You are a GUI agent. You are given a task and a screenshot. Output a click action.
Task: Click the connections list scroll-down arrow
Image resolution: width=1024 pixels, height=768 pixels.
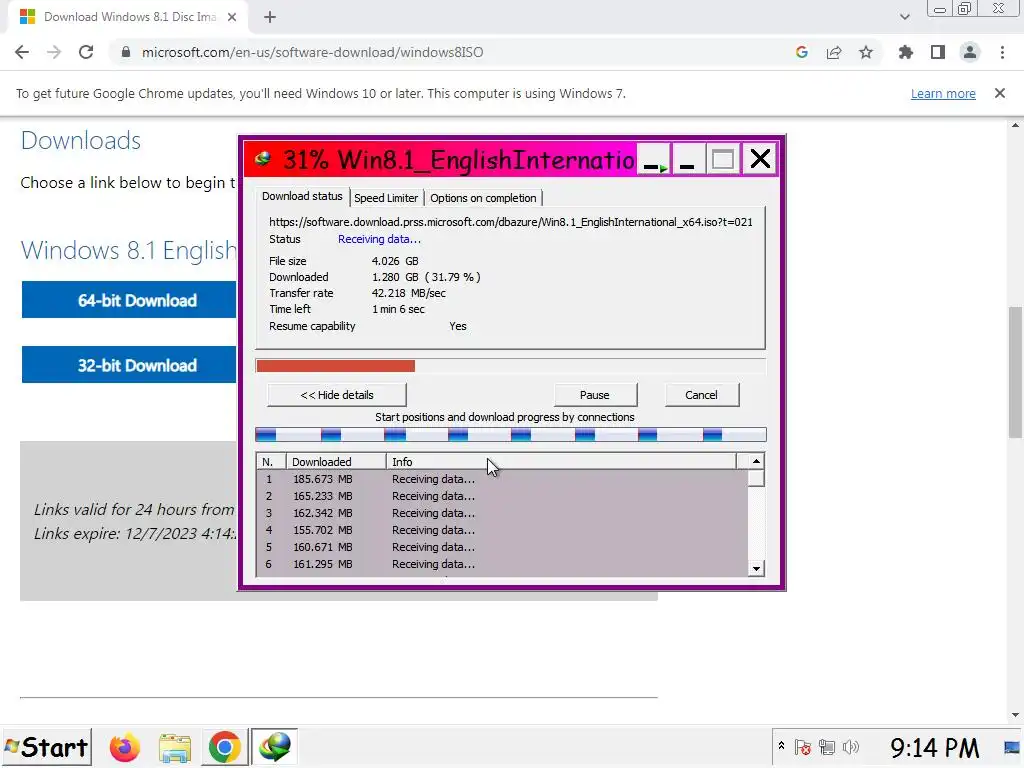756,568
